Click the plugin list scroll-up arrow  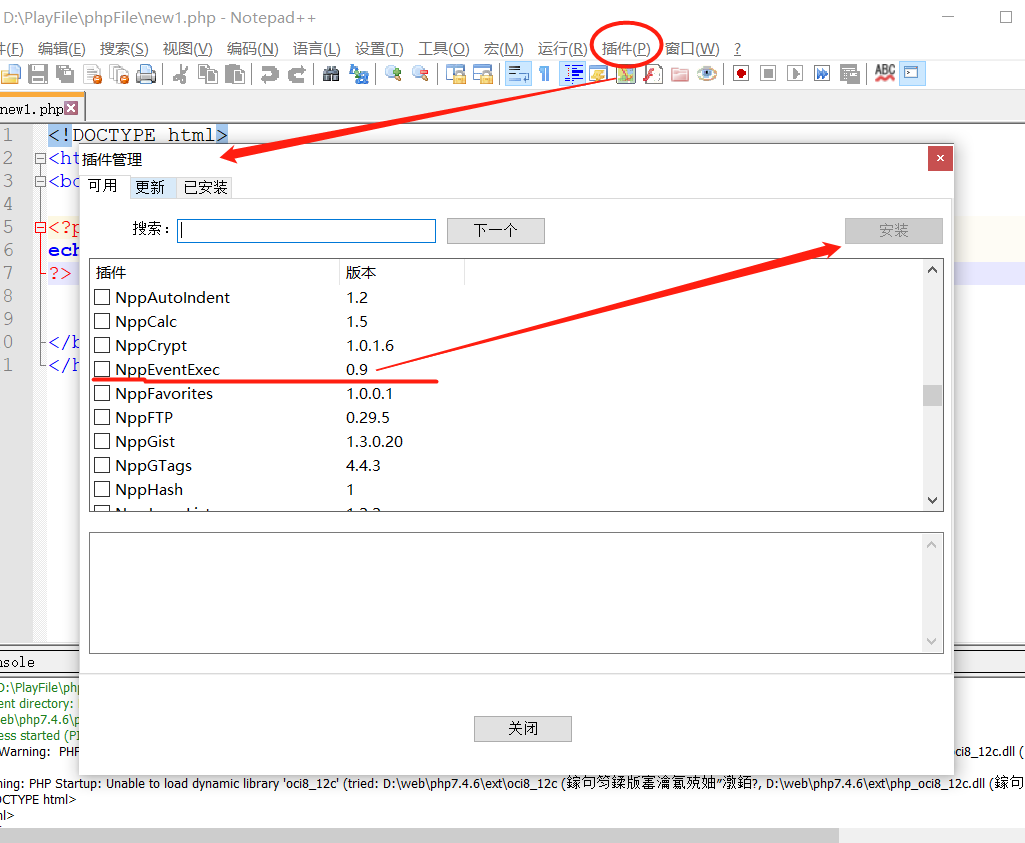(932, 270)
